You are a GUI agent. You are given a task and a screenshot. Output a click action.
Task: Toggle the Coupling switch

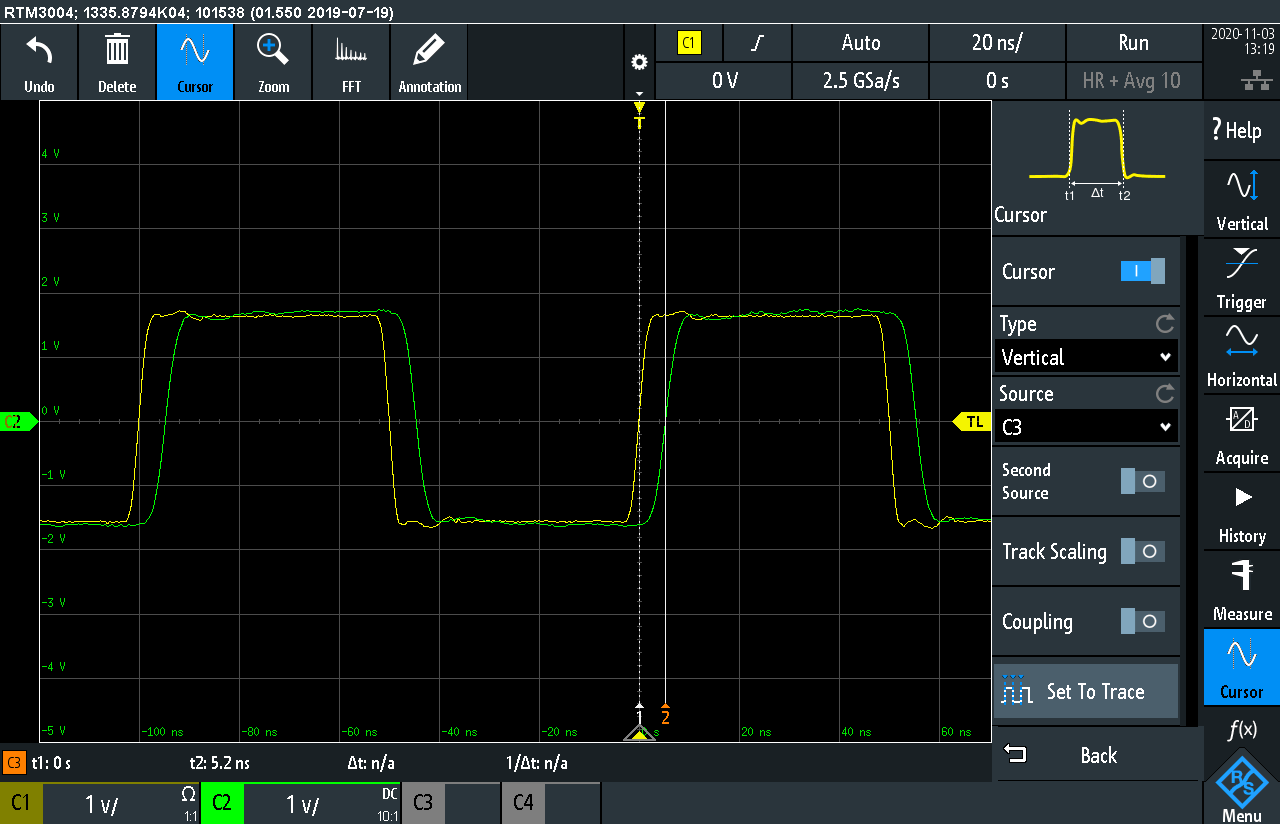[x=1142, y=621]
